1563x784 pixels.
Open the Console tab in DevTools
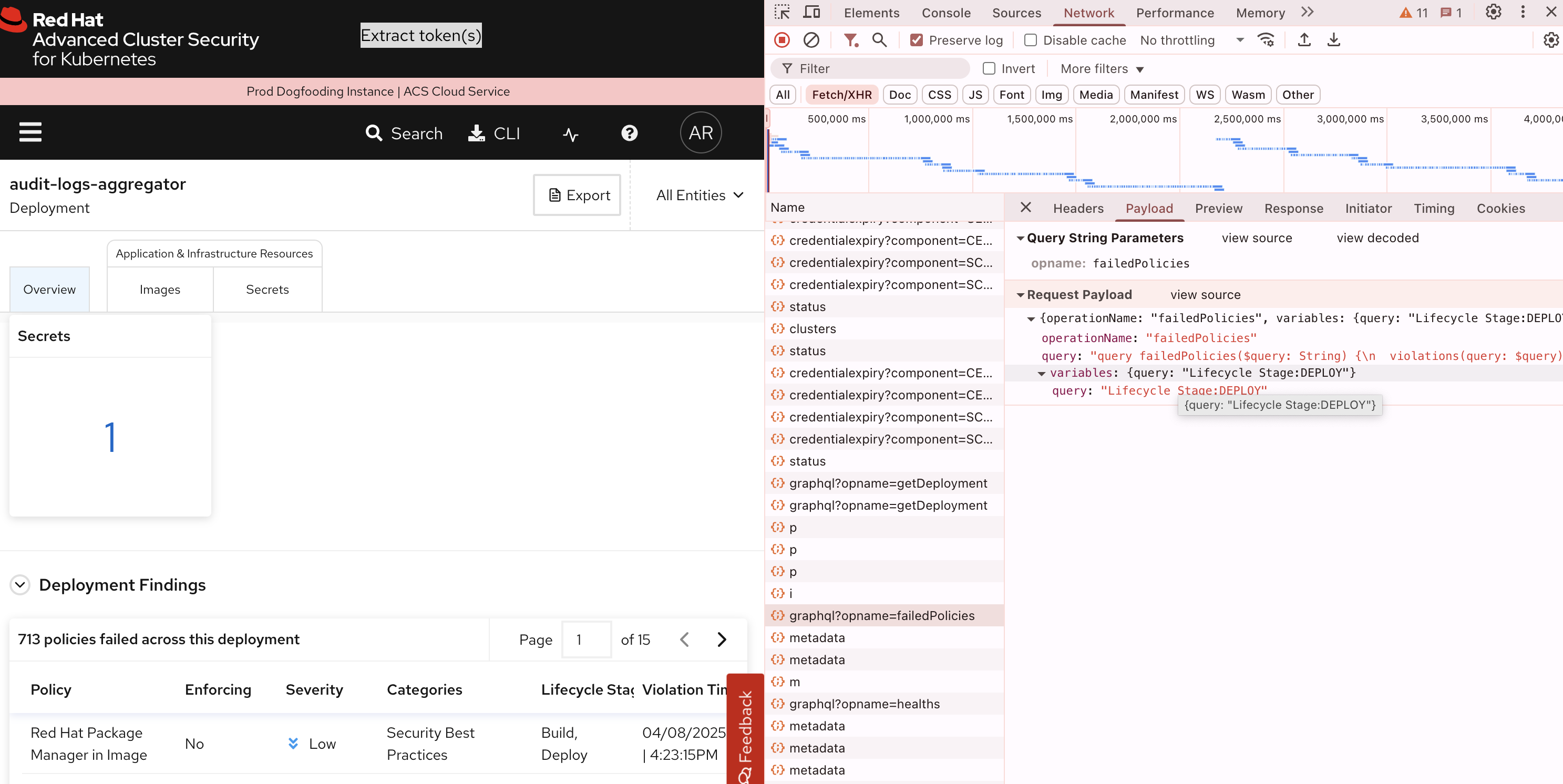(945, 13)
